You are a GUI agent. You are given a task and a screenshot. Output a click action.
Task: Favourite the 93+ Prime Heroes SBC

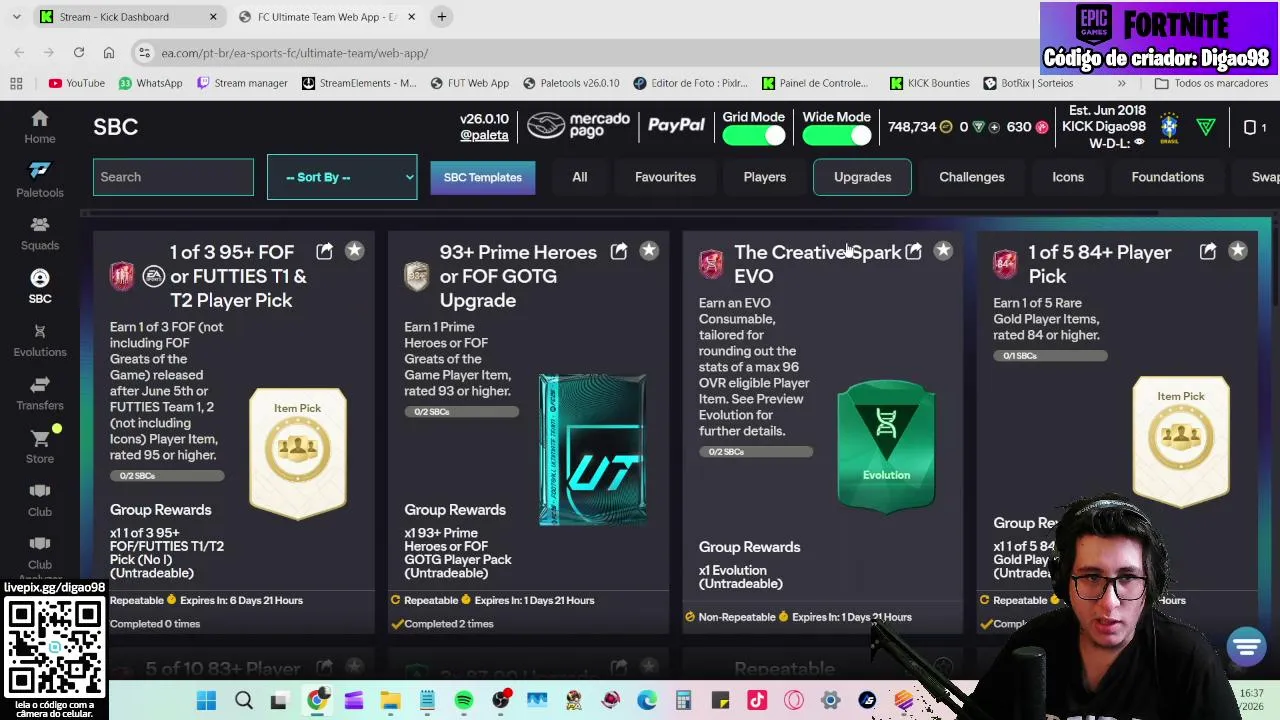[649, 251]
